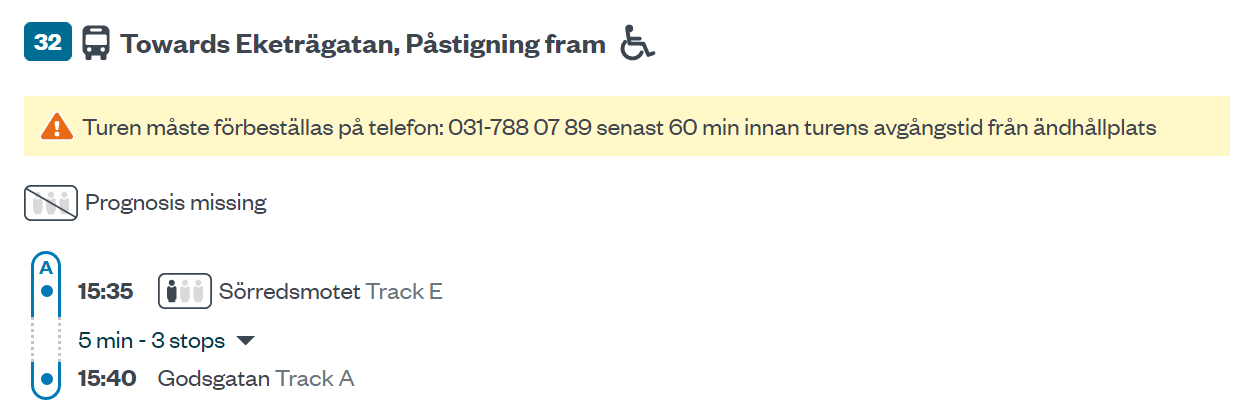Click the zone A marker on route line
The width and height of the screenshot is (1247, 408).
[46, 268]
